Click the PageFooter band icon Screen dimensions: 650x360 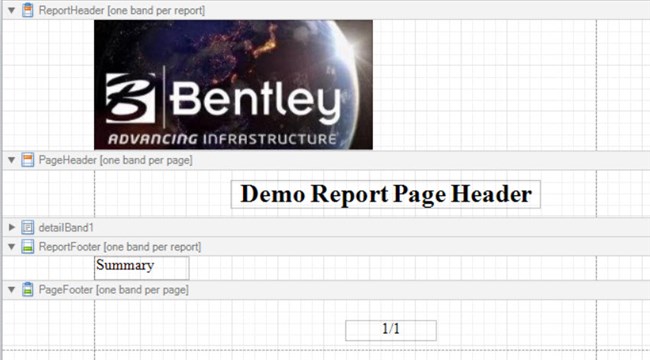pyautogui.click(x=28, y=289)
